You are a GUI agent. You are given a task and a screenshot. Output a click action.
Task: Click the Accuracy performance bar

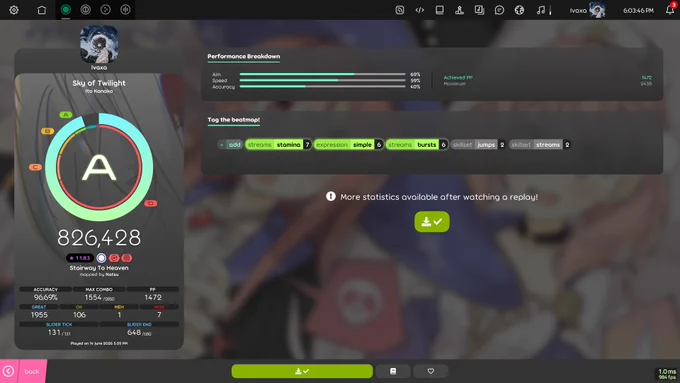[x=323, y=86]
